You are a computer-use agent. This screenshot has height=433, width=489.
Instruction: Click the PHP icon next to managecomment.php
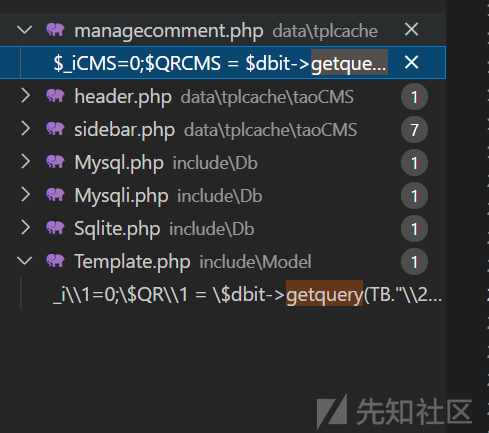click(x=55, y=30)
